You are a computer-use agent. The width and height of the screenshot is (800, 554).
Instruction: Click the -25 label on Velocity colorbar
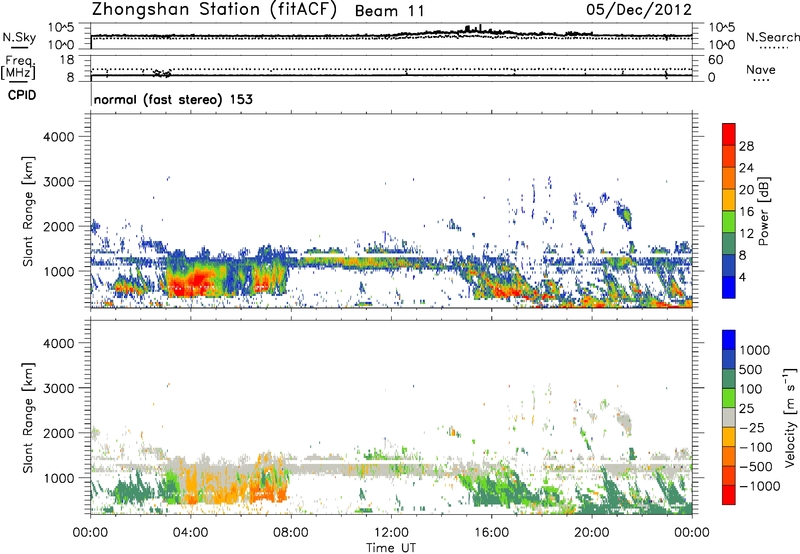click(x=752, y=428)
